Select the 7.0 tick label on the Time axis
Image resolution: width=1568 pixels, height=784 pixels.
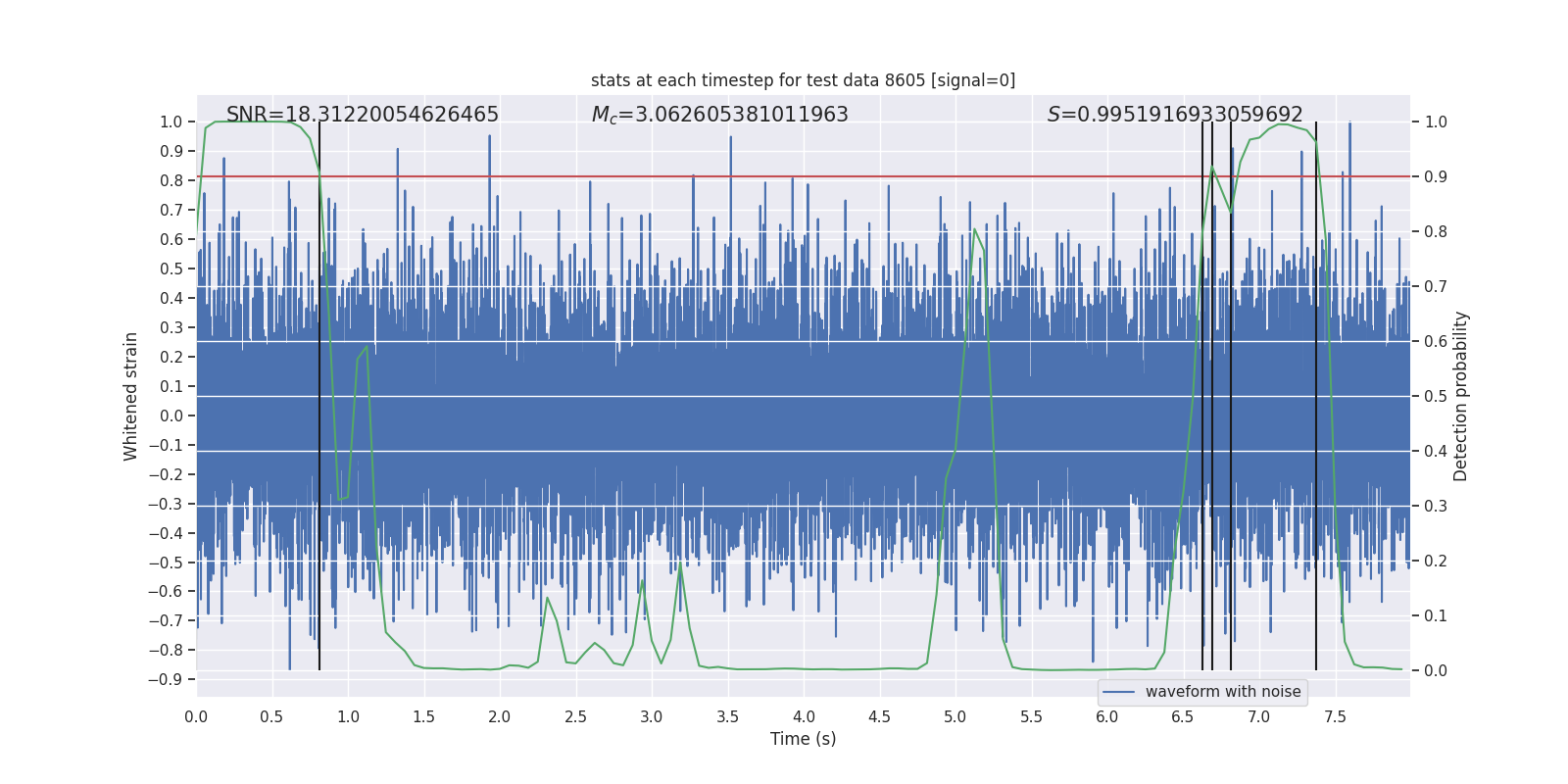coord(1259,716)
